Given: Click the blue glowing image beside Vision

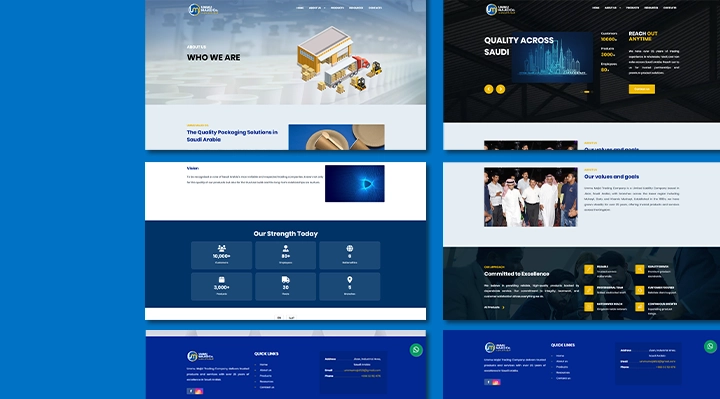Looking at the screenshot, I should tap(355, 184).
